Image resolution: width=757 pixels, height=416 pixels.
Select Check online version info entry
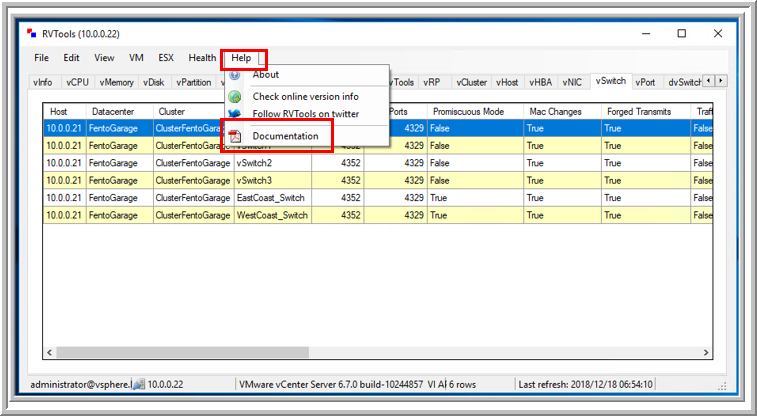(x=305, y=97)
